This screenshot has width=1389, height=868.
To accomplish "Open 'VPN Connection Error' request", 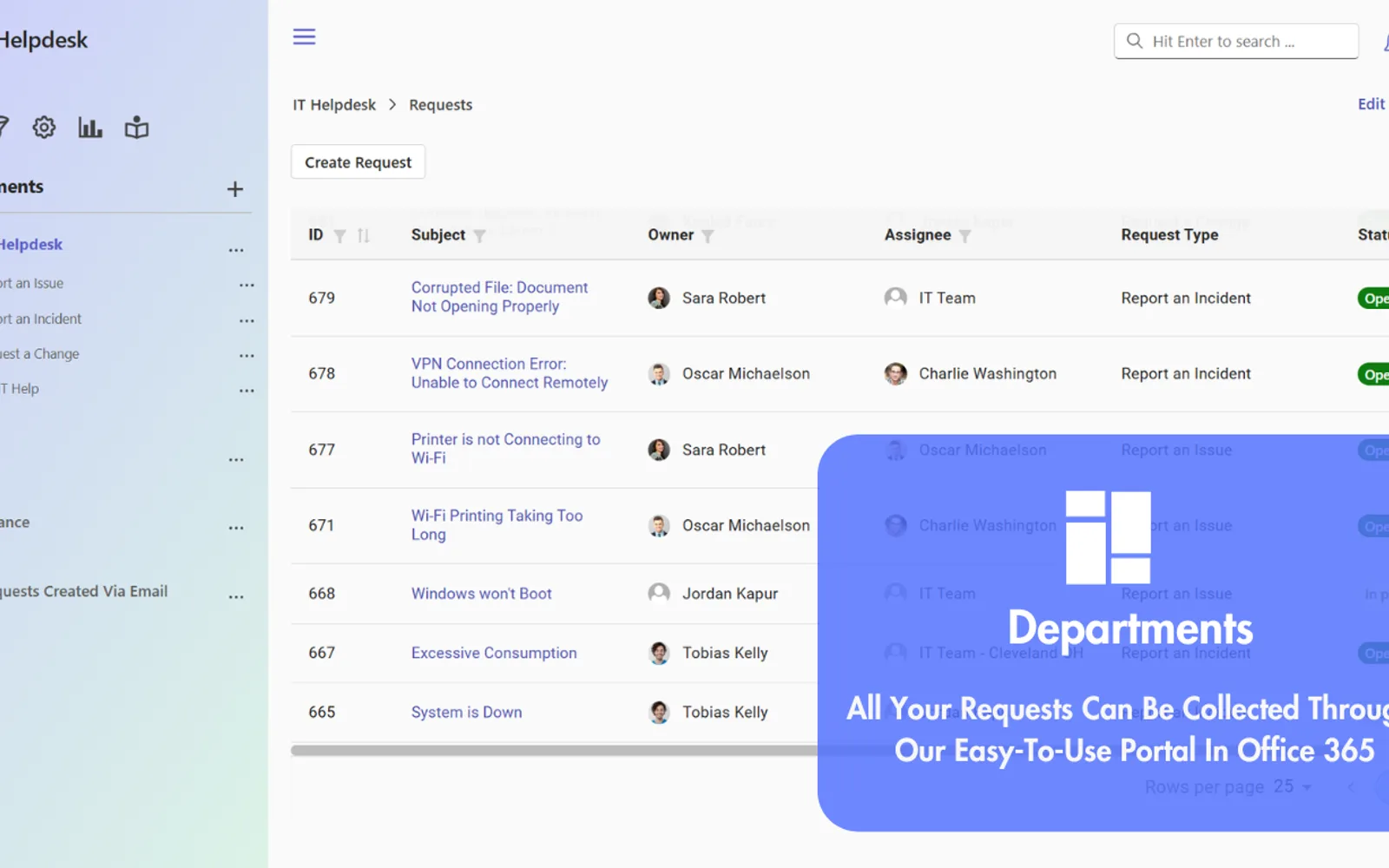I will [510, 373].
